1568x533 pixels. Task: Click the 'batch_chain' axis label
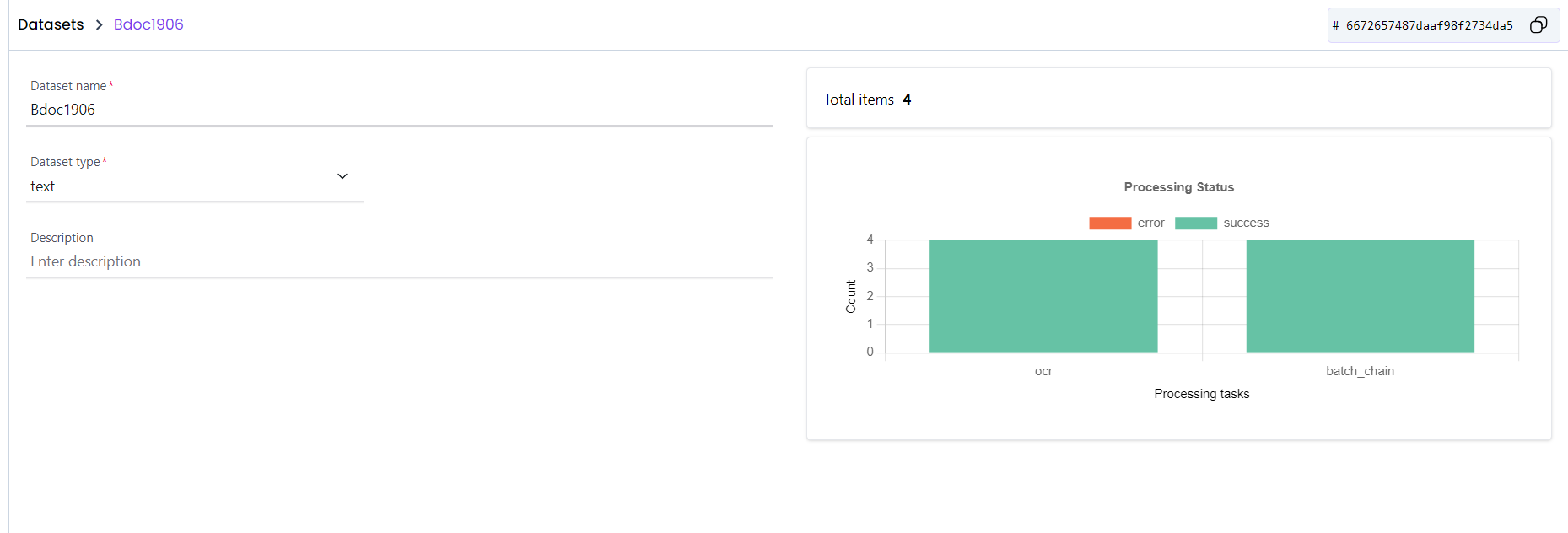(1360, 371)
